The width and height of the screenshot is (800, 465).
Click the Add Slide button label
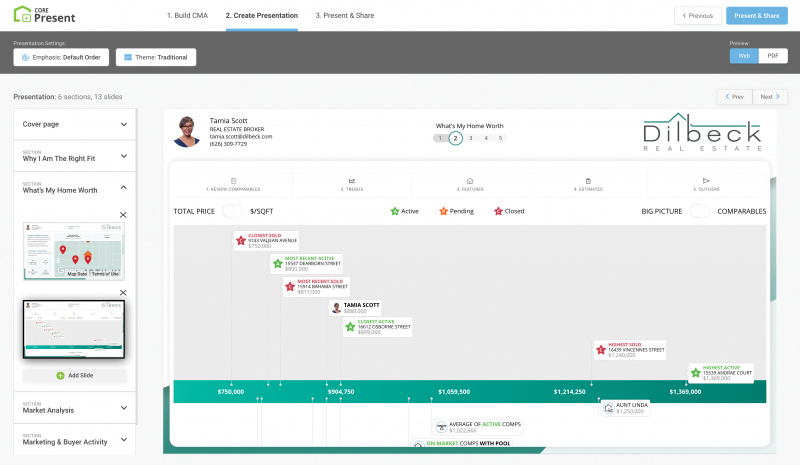(81, 375)
